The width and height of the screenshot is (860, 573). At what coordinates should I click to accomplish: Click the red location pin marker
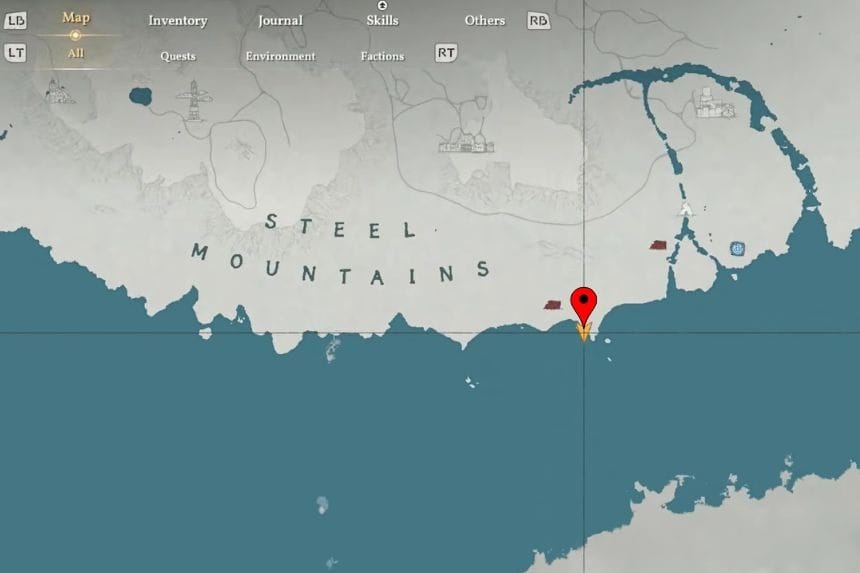point(584,305)
